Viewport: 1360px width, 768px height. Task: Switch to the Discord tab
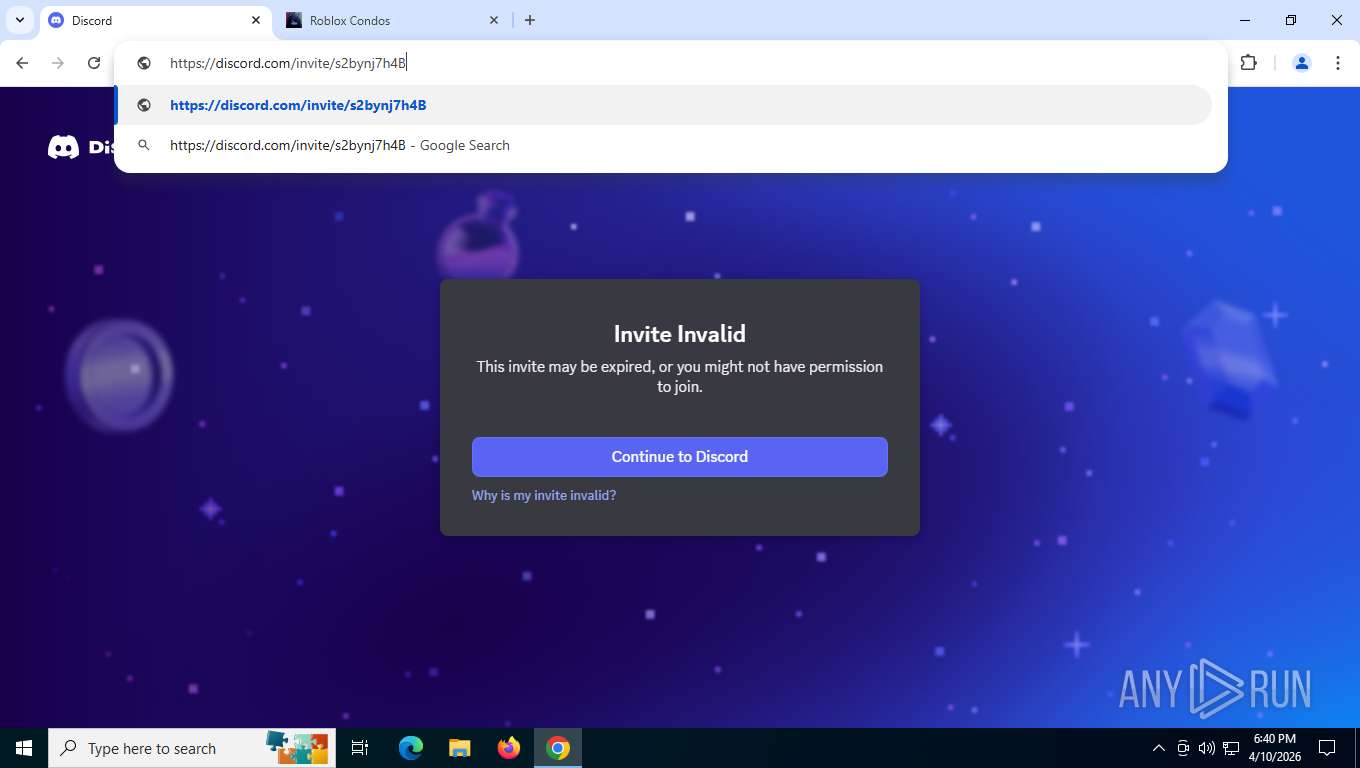tap(156, 20)
